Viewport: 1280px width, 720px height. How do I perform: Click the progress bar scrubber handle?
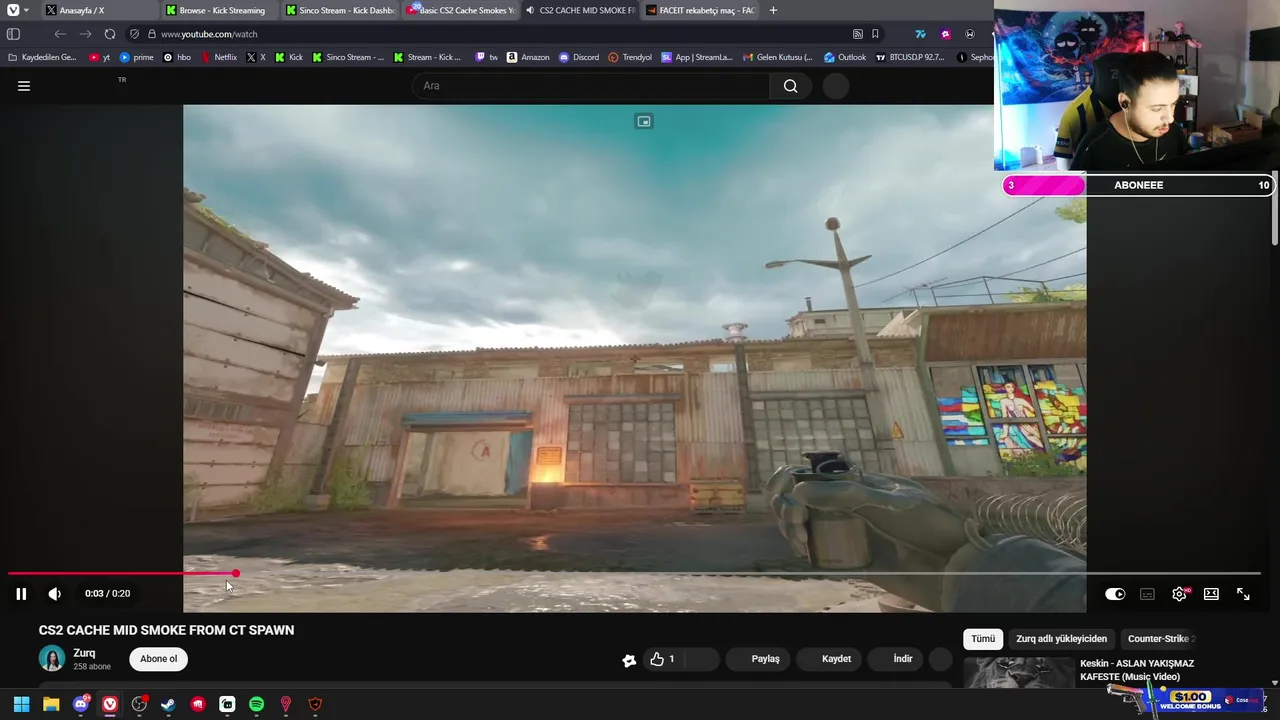click(x=235, y=573)
